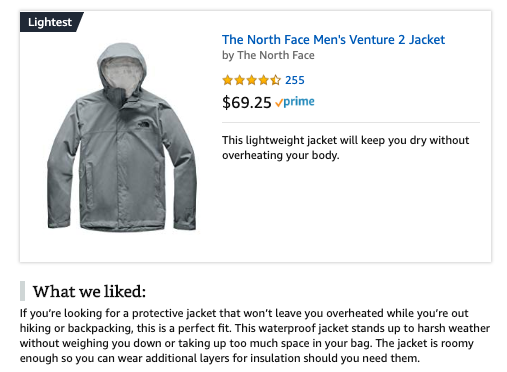The height and width of the screenshot is (372, 507).
Task: Click the horizontal divider below the price
Action: (351, 123)
